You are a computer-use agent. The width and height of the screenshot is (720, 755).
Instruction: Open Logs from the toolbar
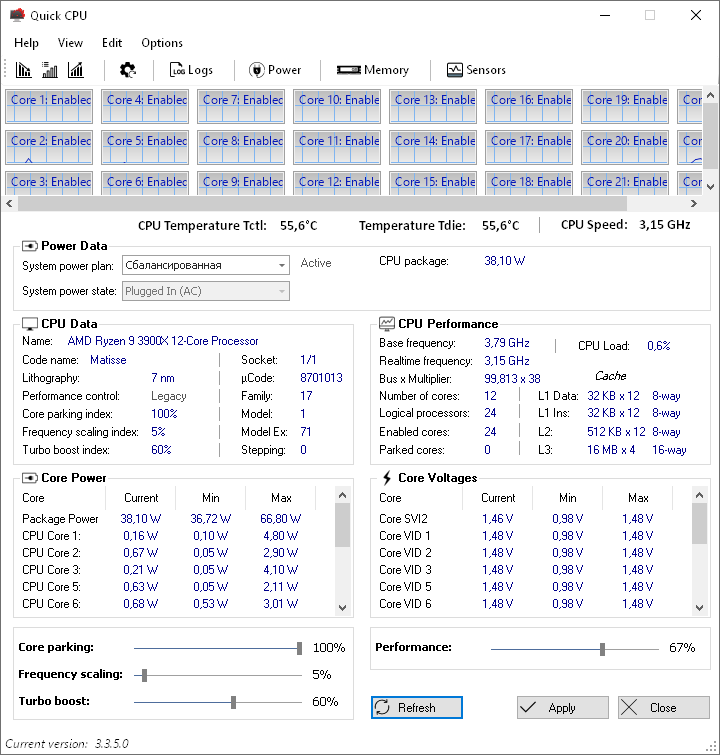pos(191,70)
